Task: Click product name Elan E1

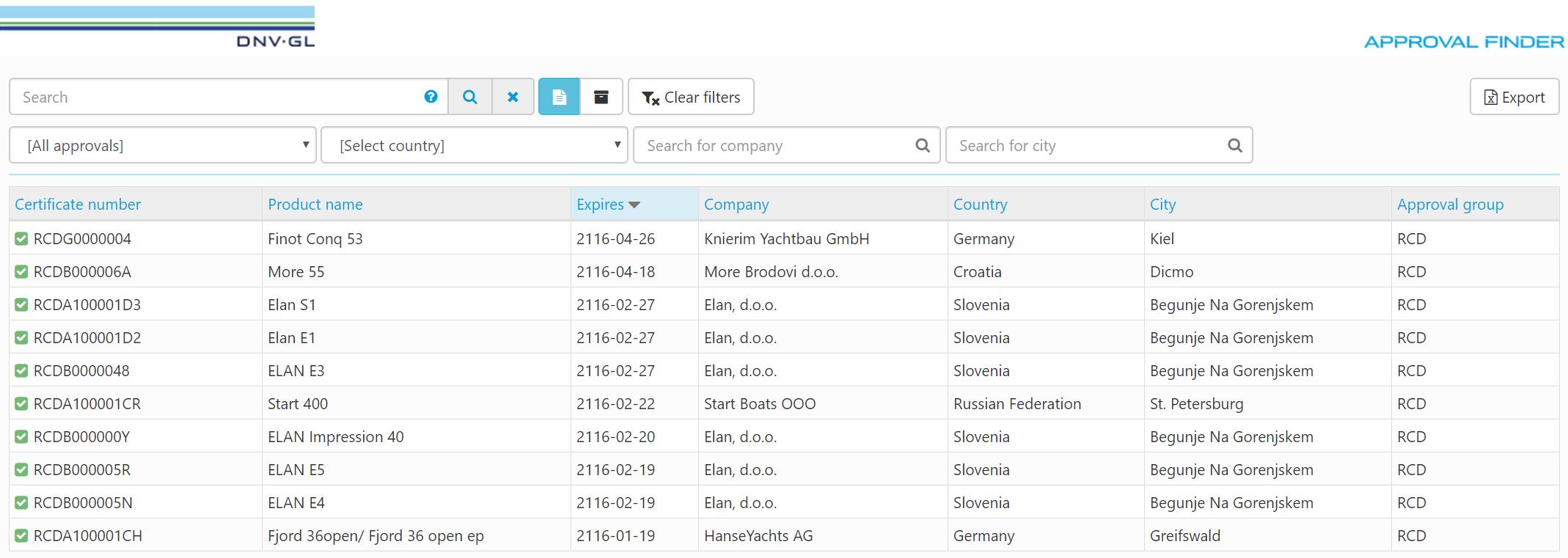Action: [292, 337]
